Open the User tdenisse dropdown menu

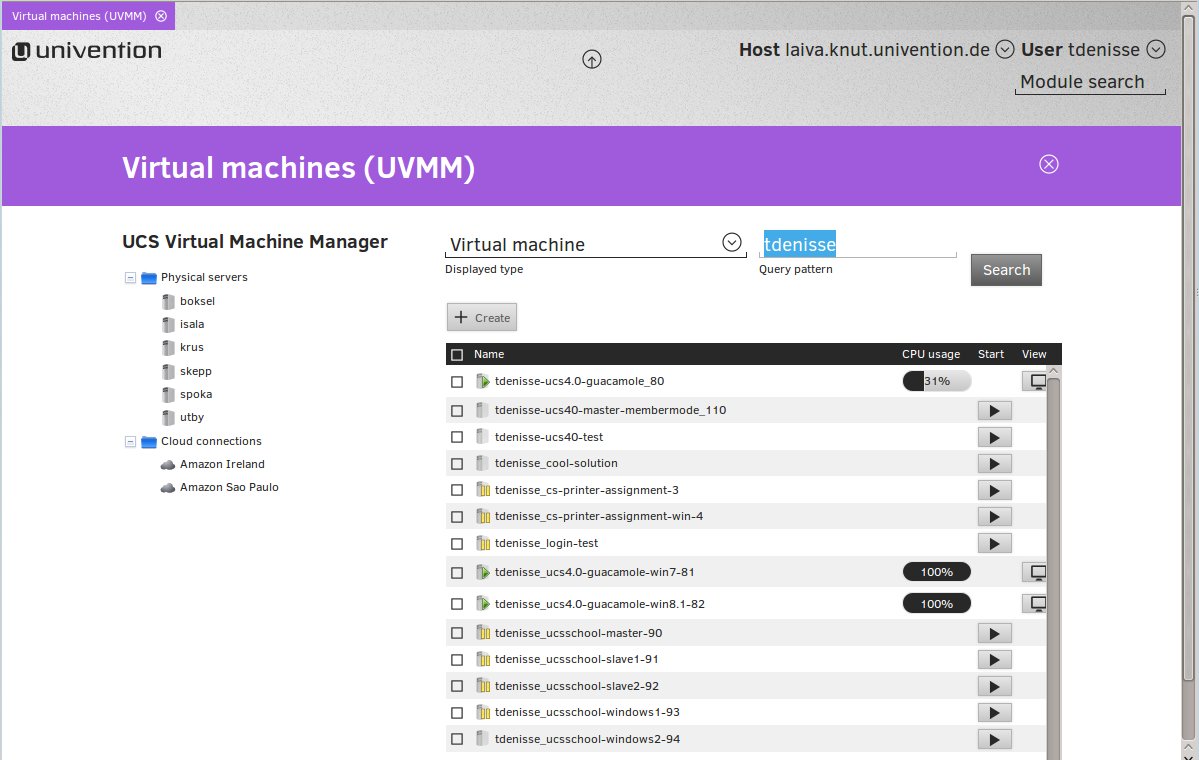(x=1157, y=49)
